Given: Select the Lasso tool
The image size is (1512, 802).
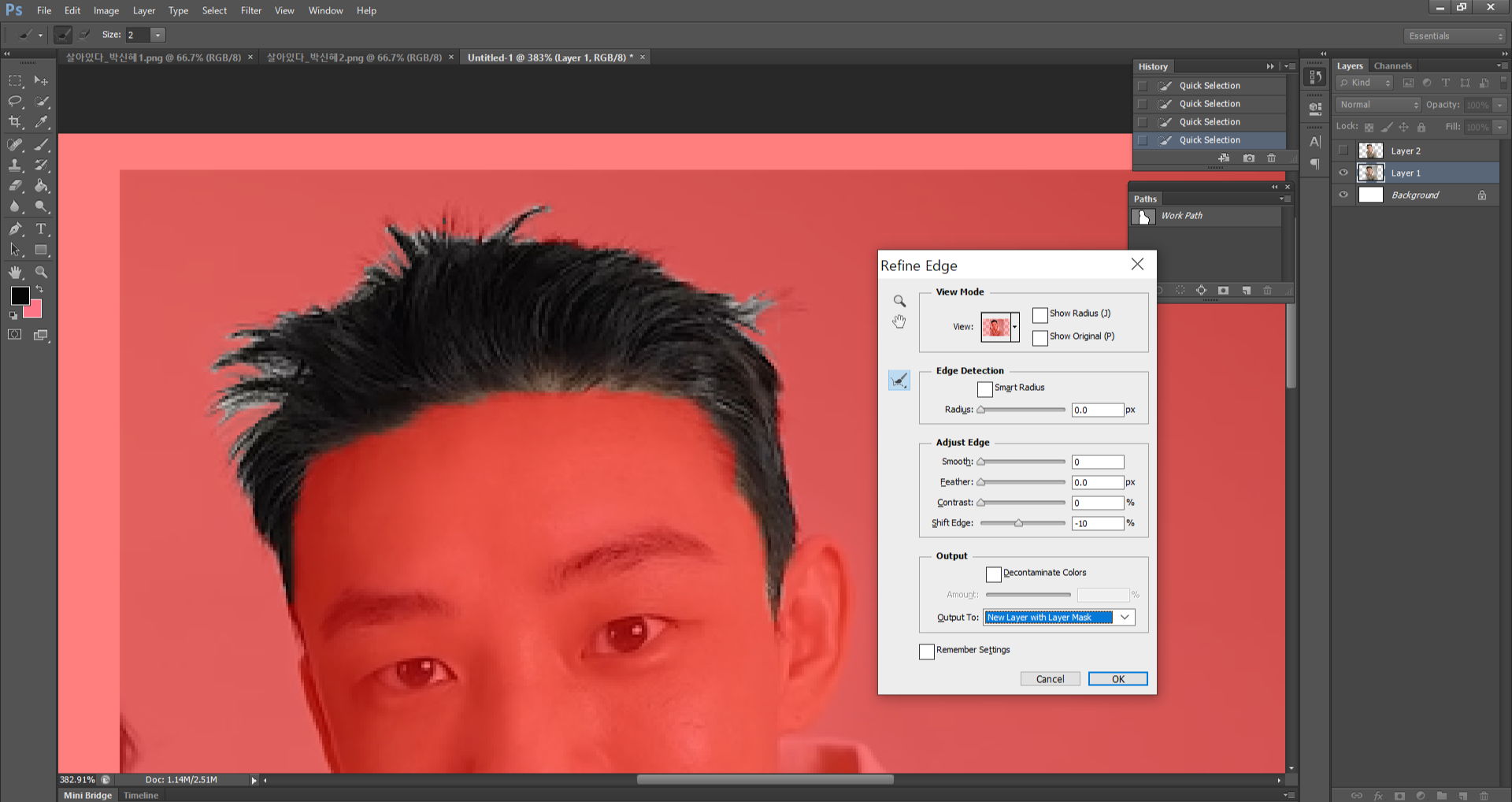Looking at the screenshot, I should click(15, 102).
